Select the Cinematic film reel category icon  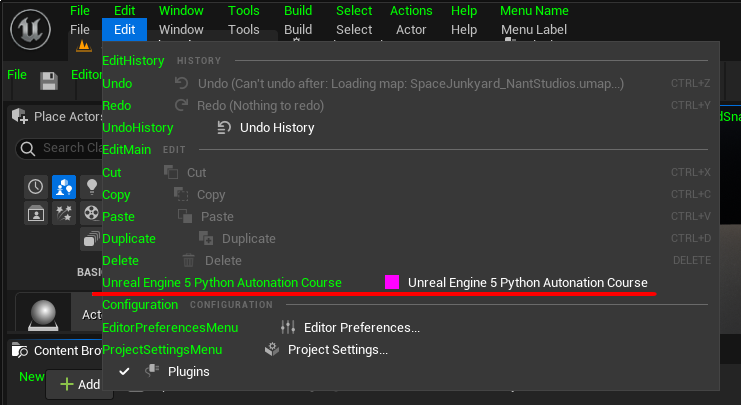[92, 213]
